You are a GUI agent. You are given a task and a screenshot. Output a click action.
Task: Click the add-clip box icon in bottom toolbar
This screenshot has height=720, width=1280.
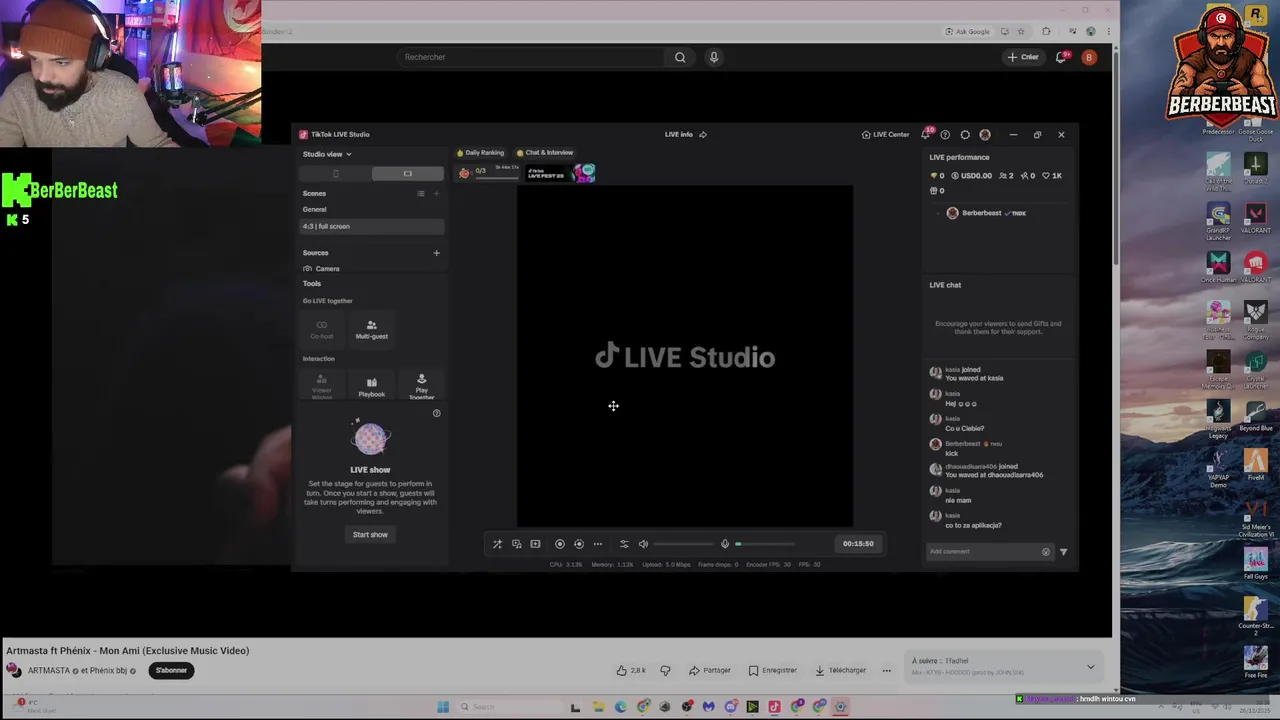(x=535, y=544)
